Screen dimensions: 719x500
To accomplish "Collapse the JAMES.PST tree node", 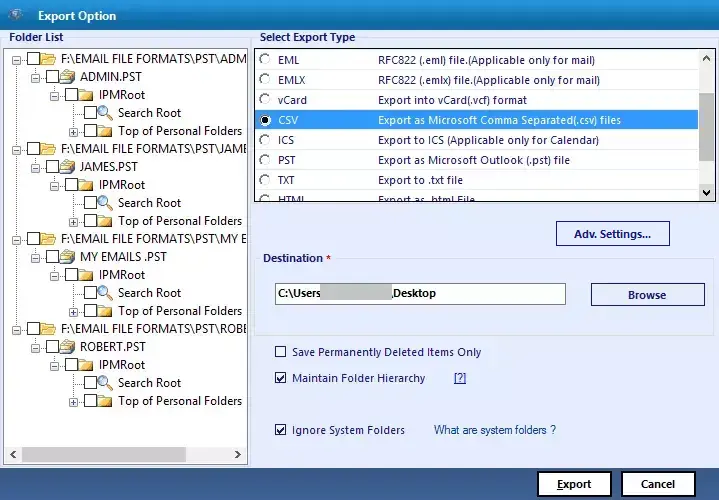I will (x=35, y=168).
